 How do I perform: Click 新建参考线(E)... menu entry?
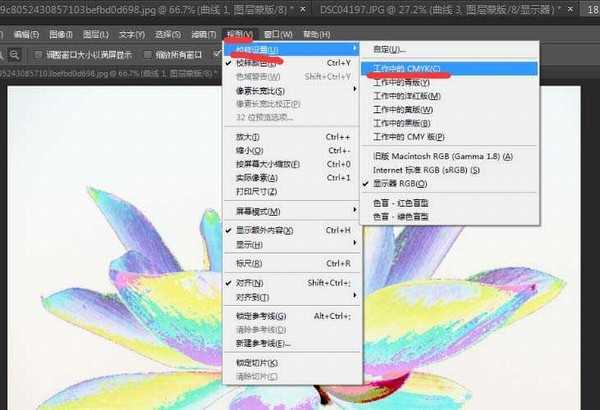[x=262, y=342]
